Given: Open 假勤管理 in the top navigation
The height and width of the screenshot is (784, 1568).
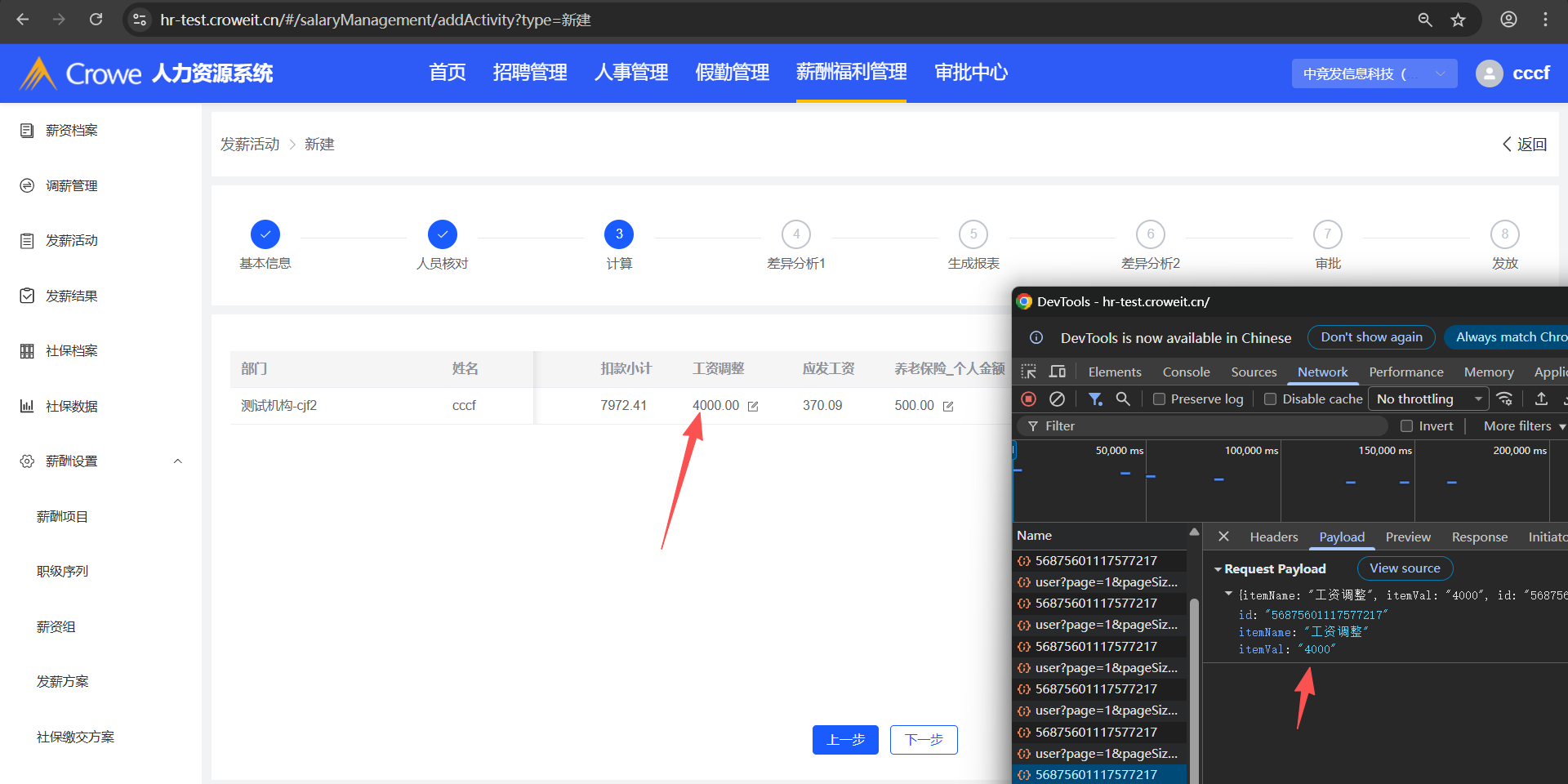Looking at the screenshot, I should point(732,73).
